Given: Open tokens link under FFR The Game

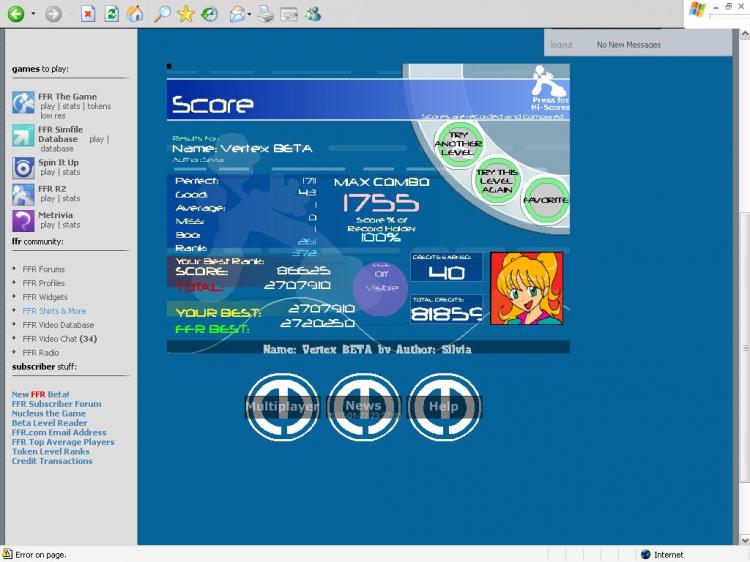Looking at the screenshot, I should [x=99, y=106].
